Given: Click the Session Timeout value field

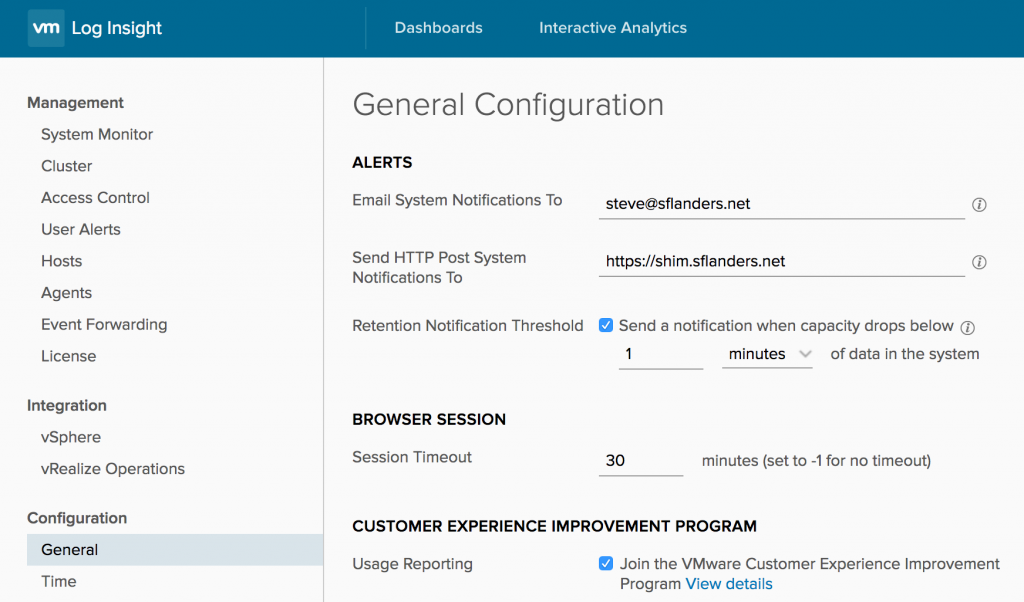Looking at the screenshot, I should point(640,461).
